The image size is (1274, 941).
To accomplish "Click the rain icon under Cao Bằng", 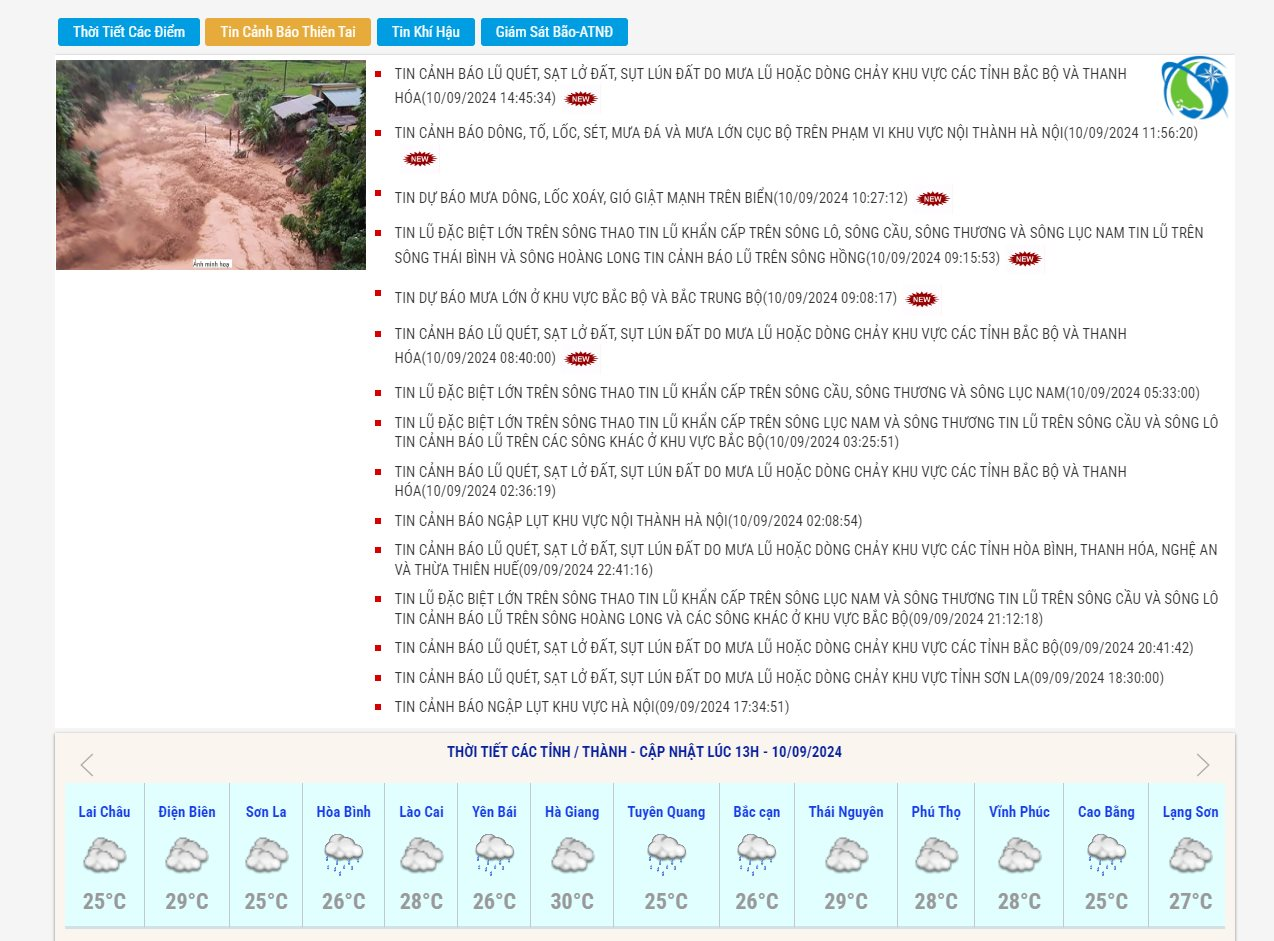I will point(1106,855).
